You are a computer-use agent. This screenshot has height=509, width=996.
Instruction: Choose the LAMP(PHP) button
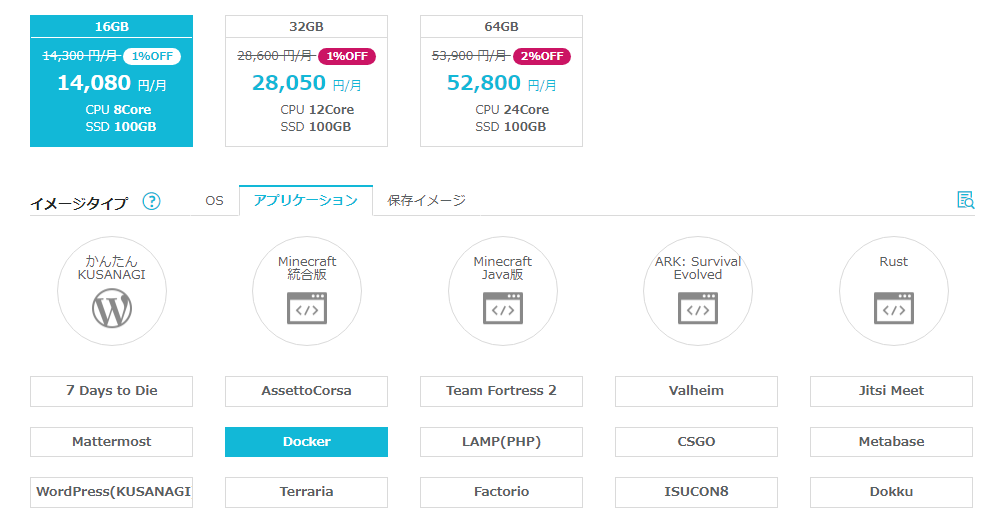coord(501,442)
